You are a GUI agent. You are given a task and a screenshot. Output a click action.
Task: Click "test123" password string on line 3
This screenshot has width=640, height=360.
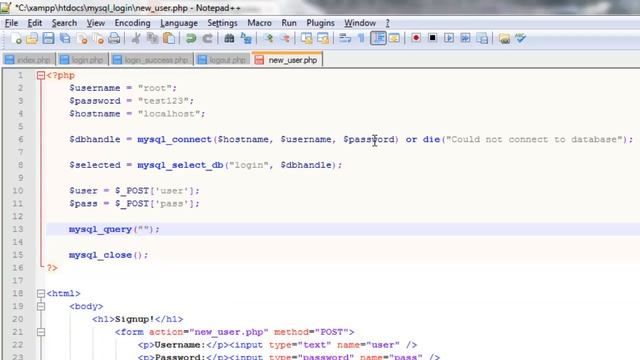coord(163,101)
